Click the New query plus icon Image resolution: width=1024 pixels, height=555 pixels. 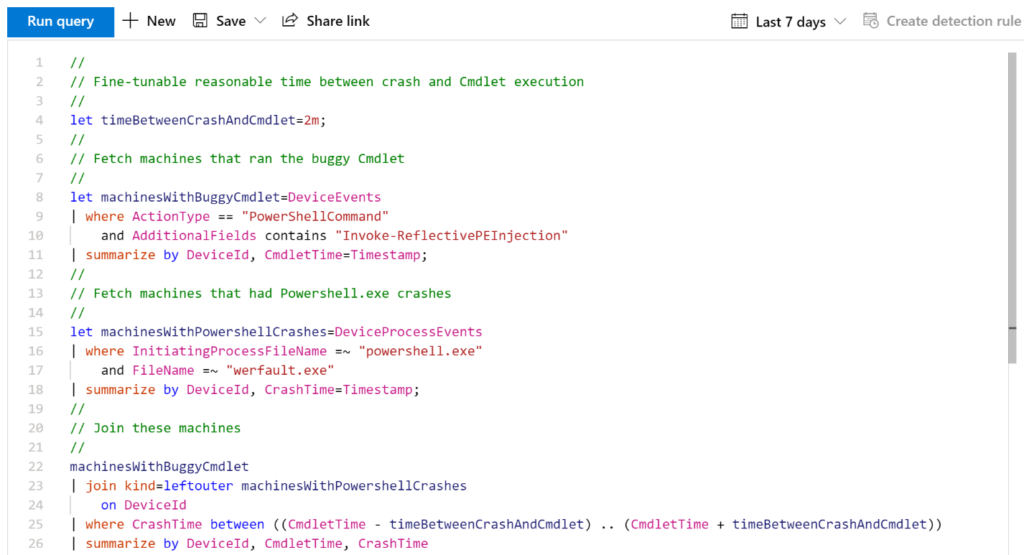(131, 21)
